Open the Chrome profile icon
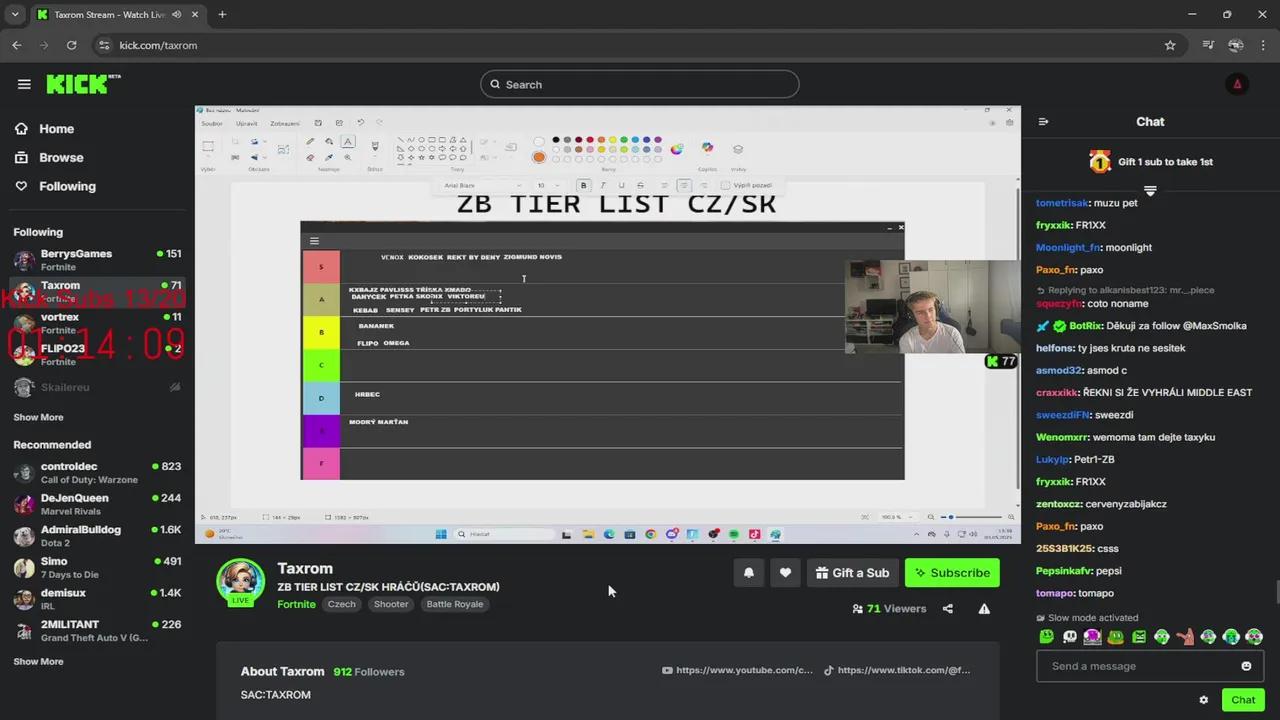This screenshot has width=1280, height=720. [1236, 45]
